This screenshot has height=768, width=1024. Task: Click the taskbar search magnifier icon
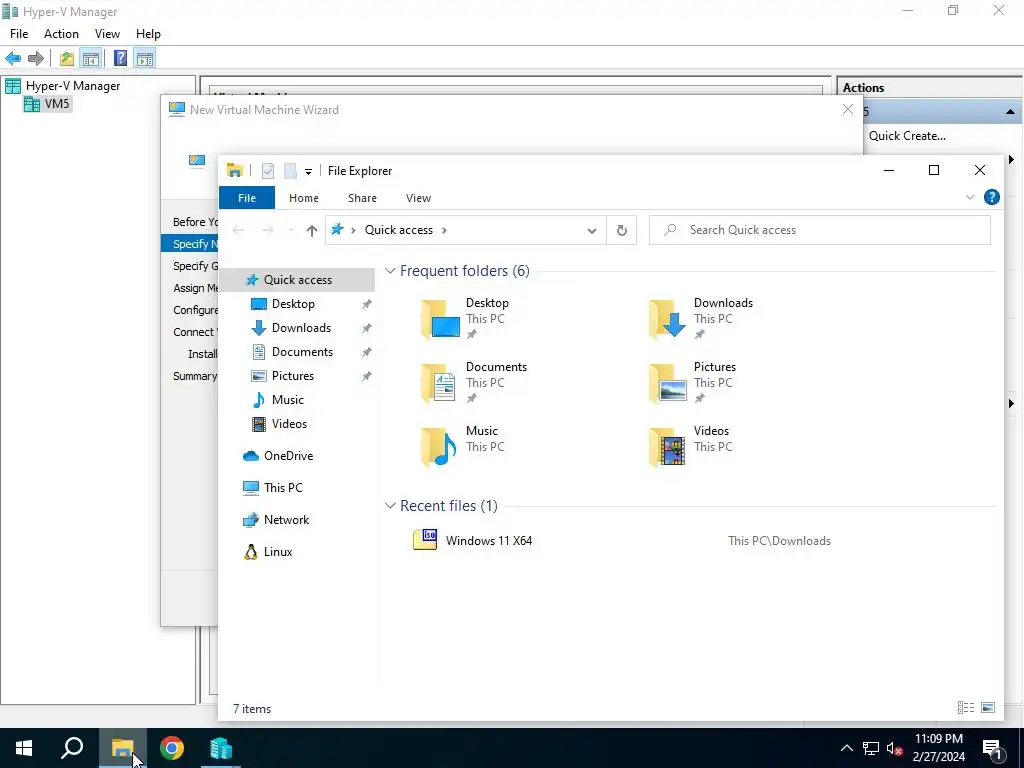click(x=72, y=748)
